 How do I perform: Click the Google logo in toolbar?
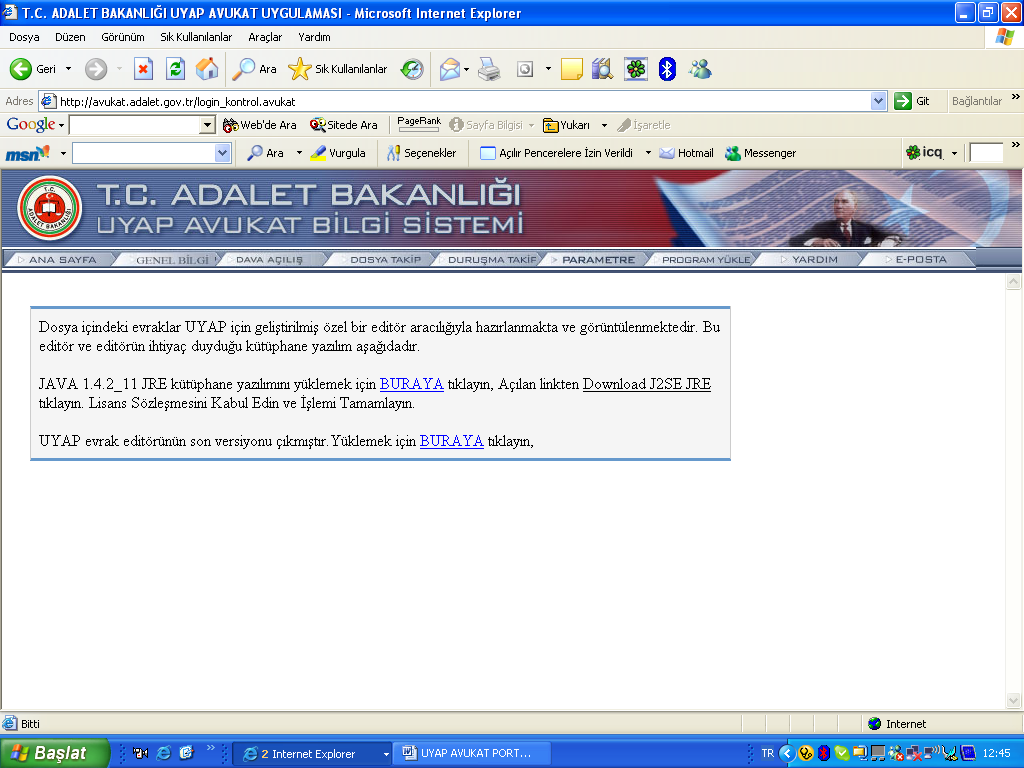pos(31,124)
